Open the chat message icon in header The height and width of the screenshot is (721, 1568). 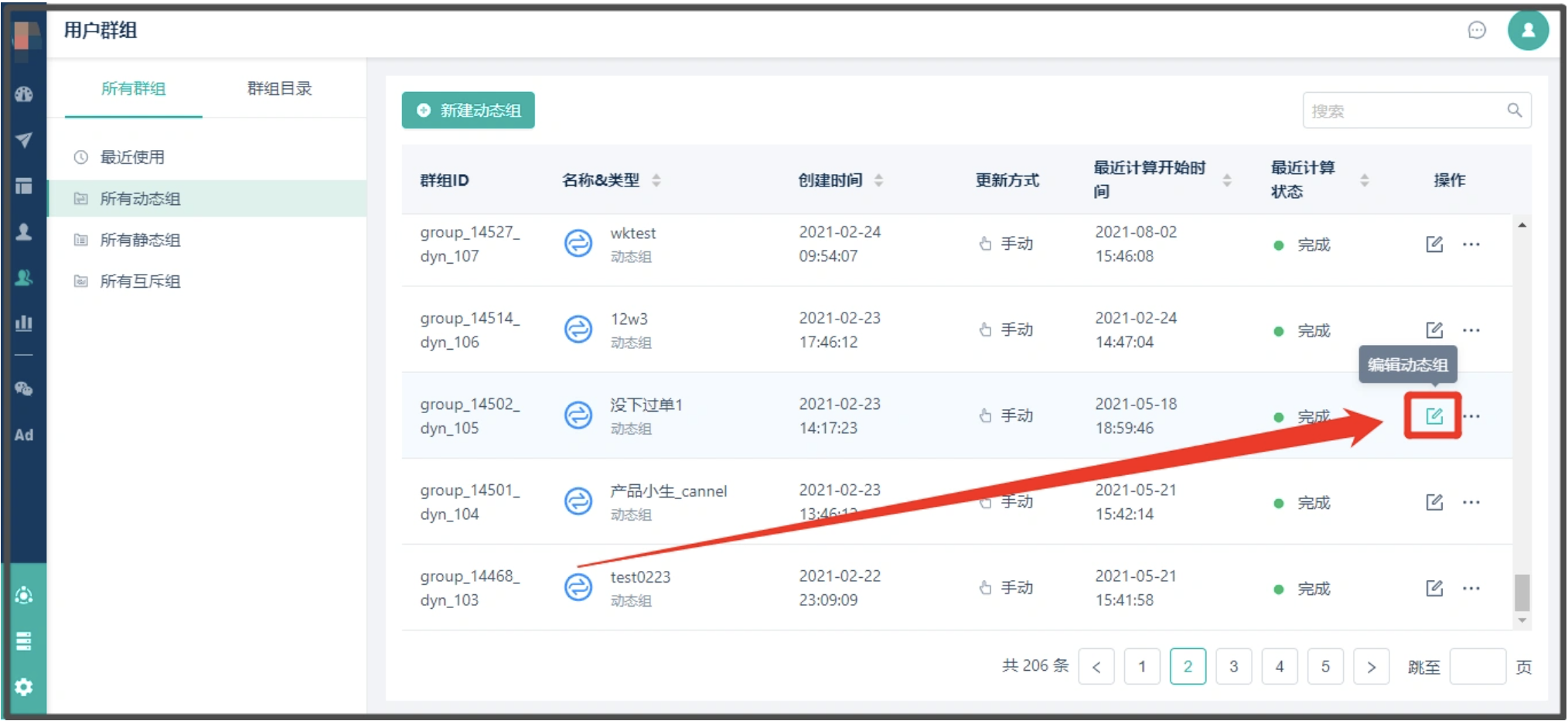point(1477,30)
